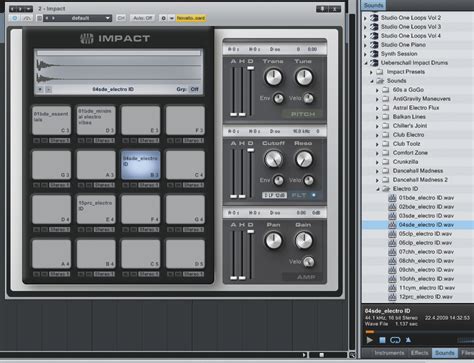Open dropdown arrow next to gear icon
The width and height of the screenshot is (474, 363).
tap(172, 18)
